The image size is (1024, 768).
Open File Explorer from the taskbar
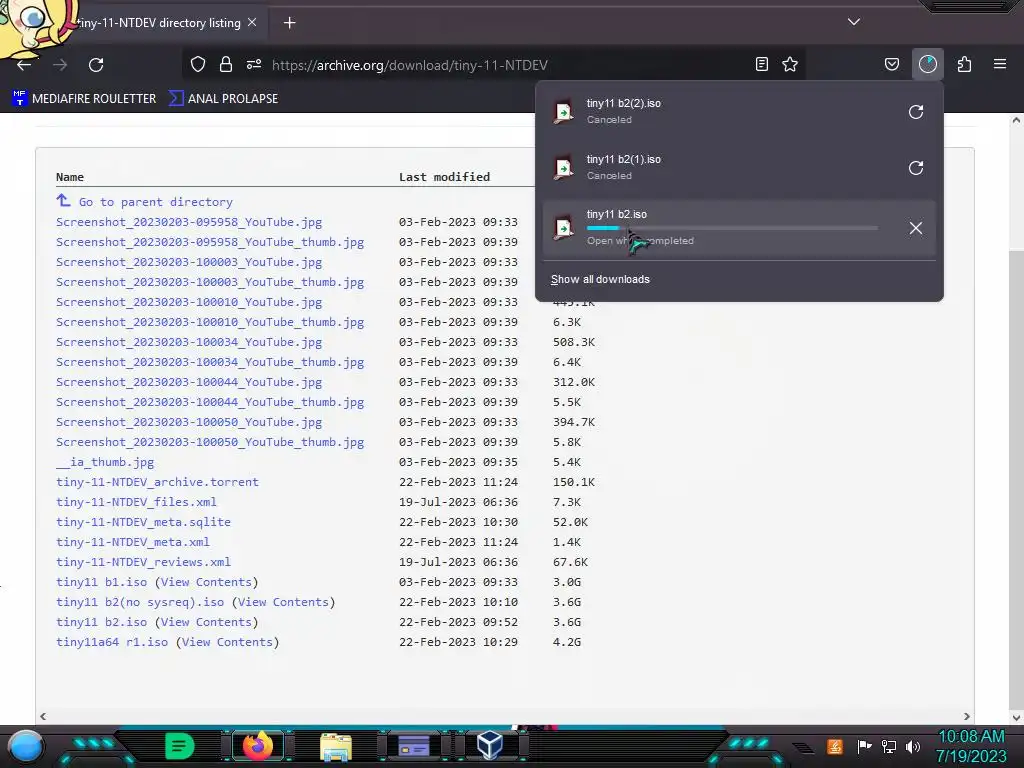[x=336, y=747]
